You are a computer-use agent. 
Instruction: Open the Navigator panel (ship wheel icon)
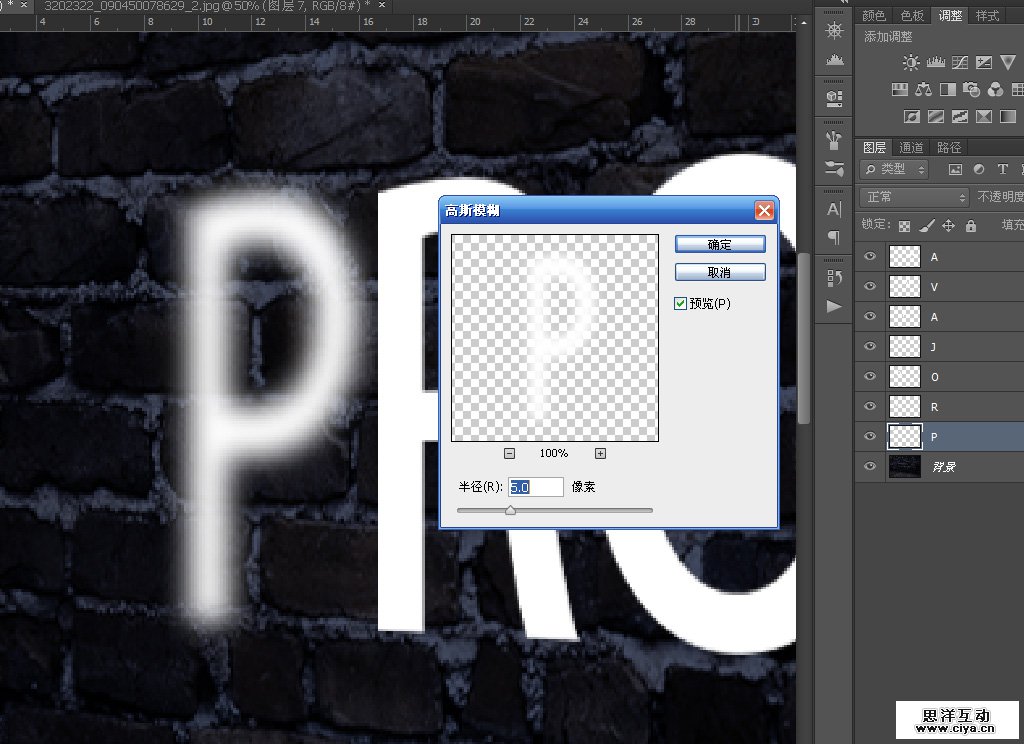click(834, 30)
